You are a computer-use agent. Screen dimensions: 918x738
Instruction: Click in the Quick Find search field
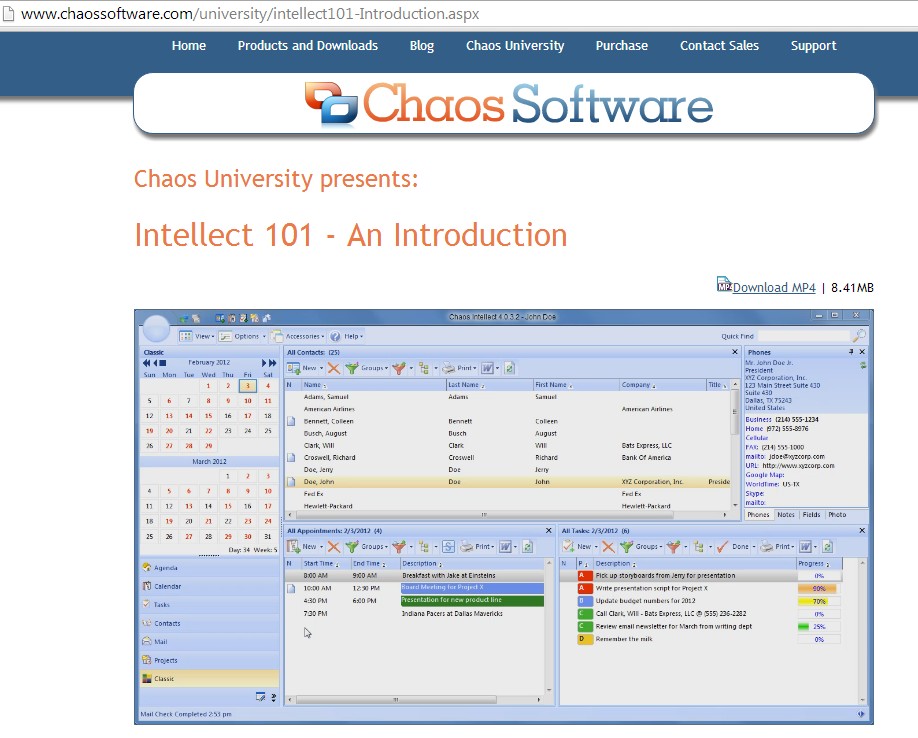(803, 336)
